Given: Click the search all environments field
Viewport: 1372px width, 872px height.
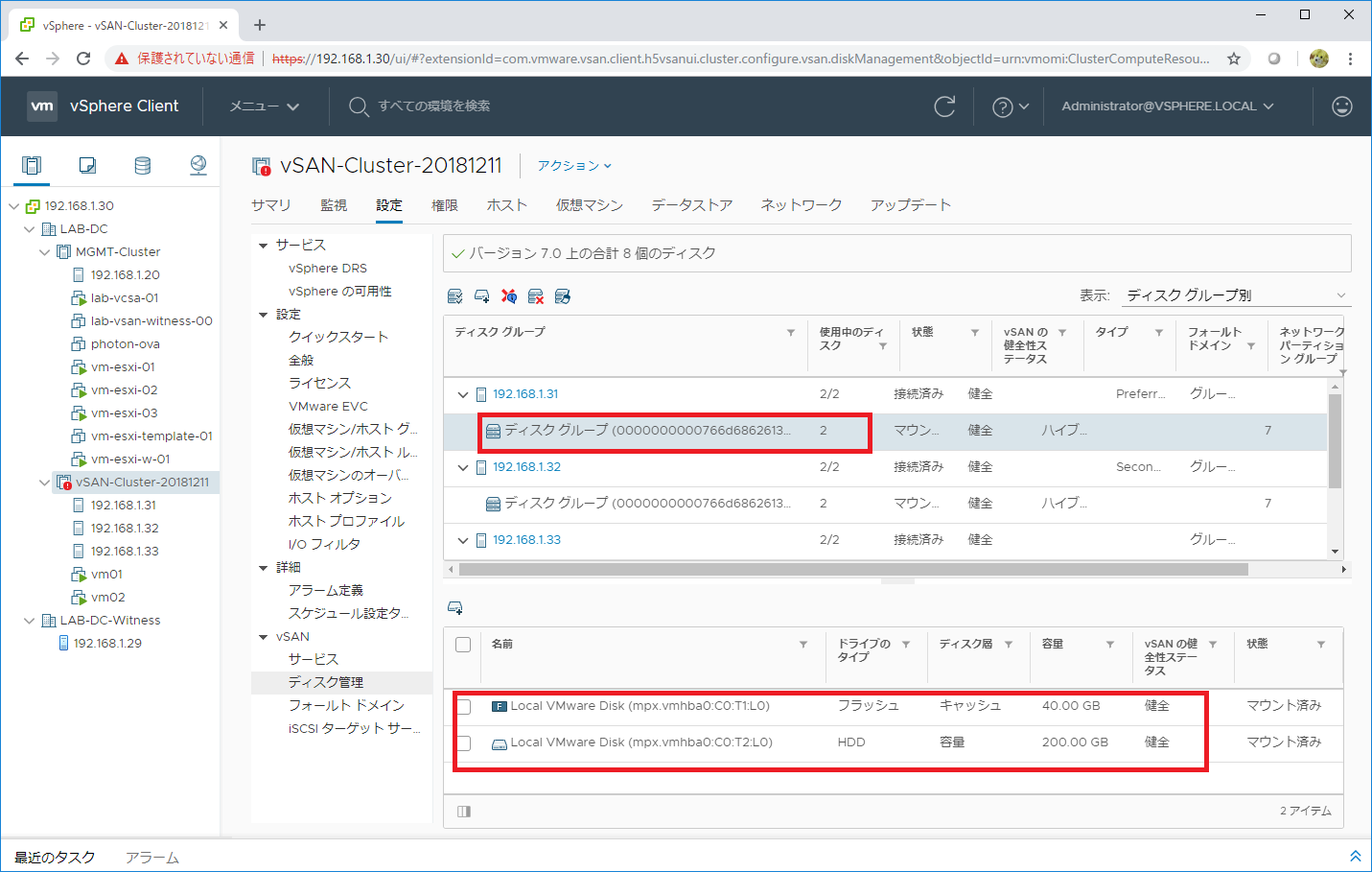Looking at the screenshot, I should [434, 106].
